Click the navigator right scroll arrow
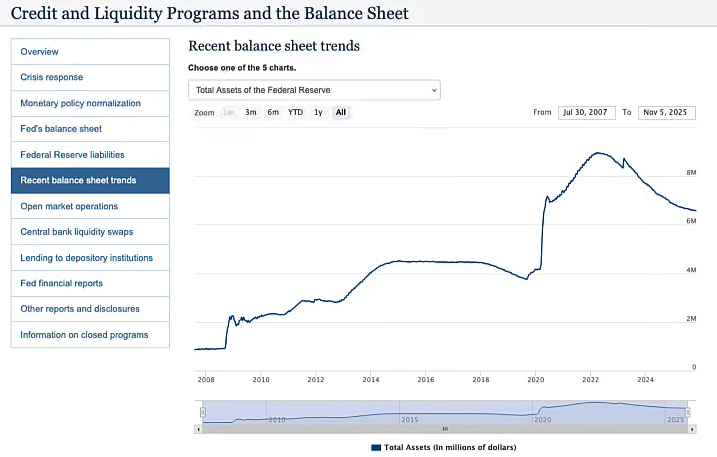The height and width of the screenshot is (457, 717). tap(692, 429)
